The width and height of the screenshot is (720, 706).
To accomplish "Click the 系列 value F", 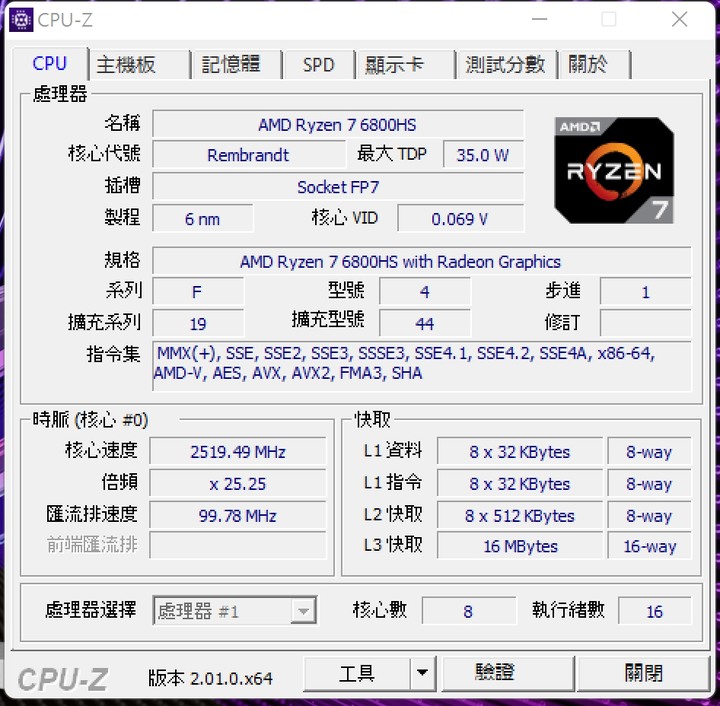I will 198,291.
